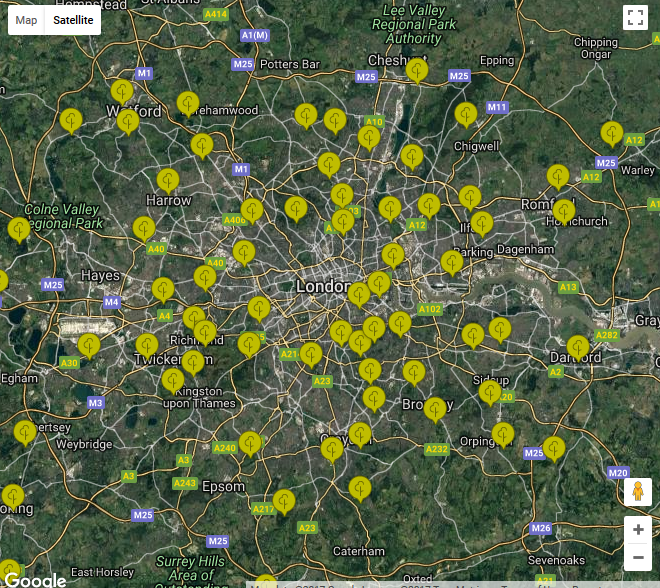Open tree marker next to A217 shield
Screen dimensions: 660x588
(284, 502)
